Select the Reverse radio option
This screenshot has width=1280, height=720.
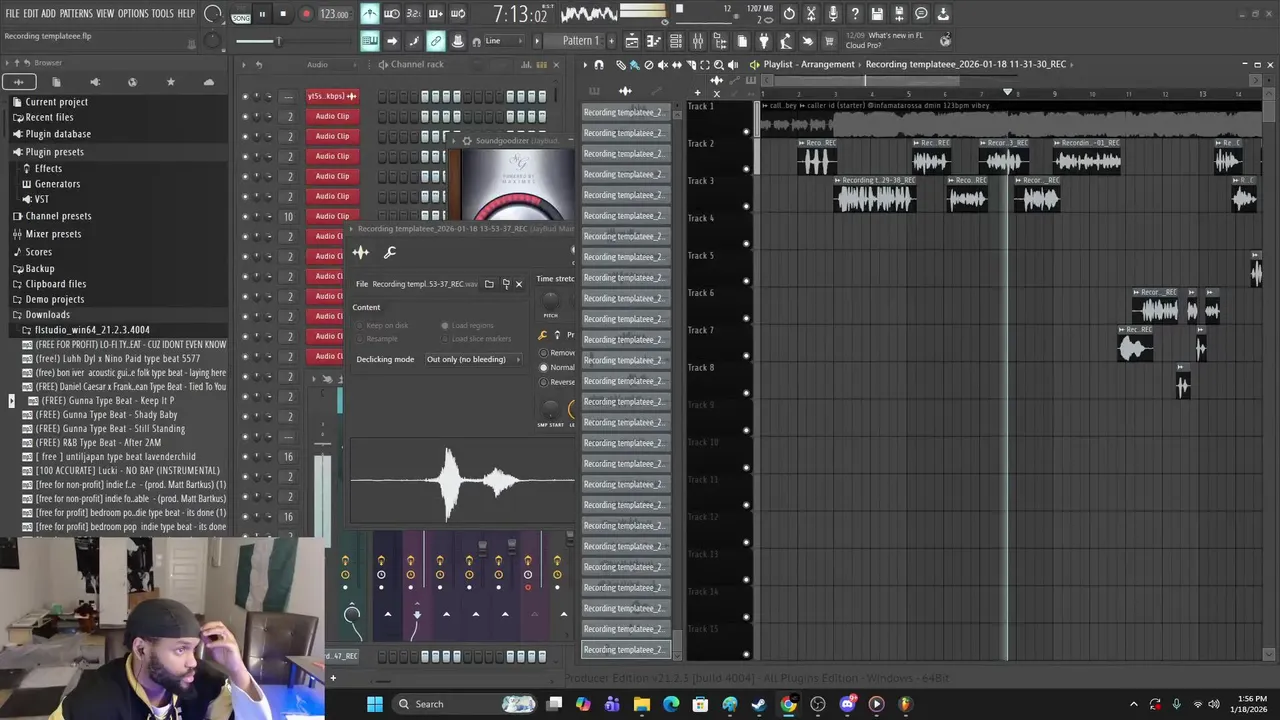point(557,382)
